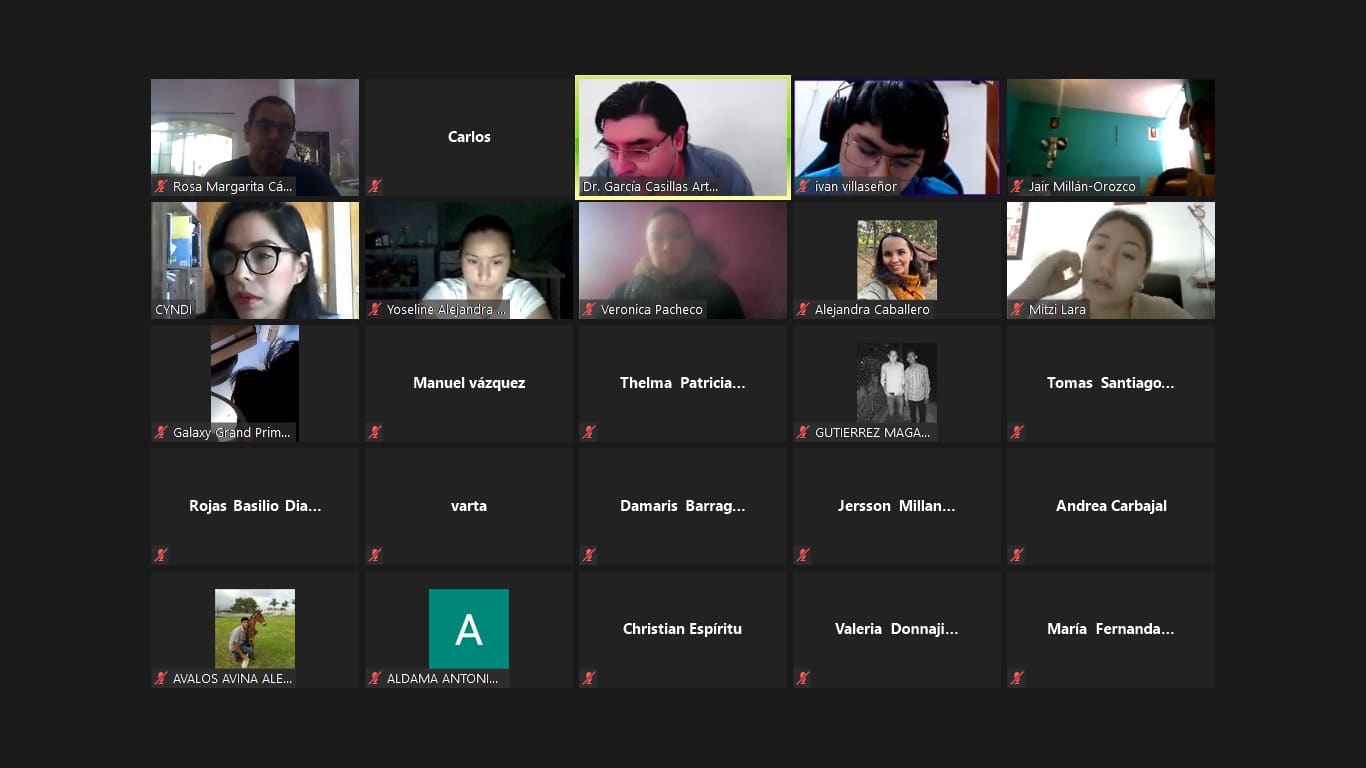Select the Galaxy Grand Prime video feed
The height and width of the screenshot is (768, 1366).
point(255,375)
